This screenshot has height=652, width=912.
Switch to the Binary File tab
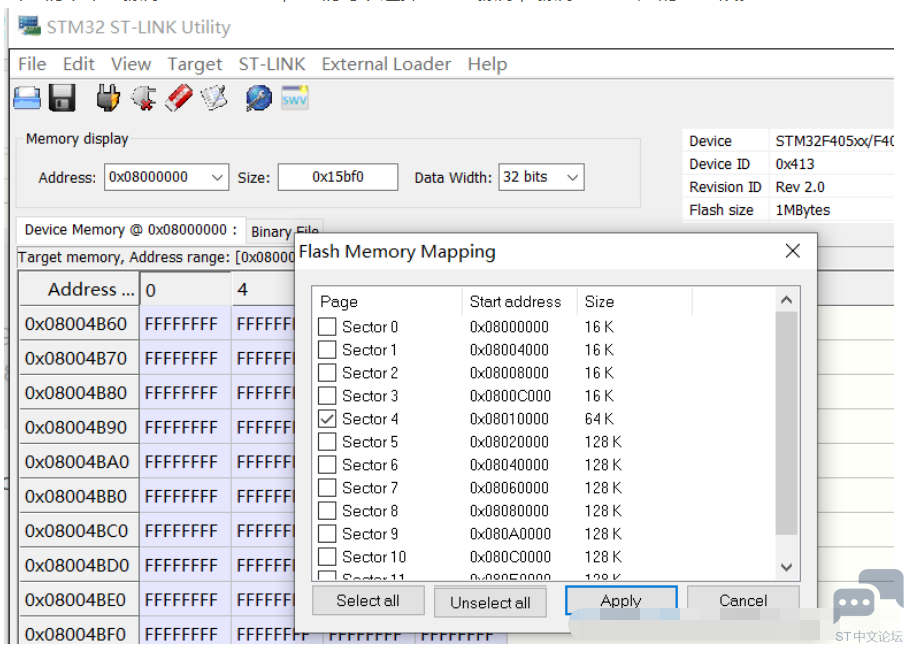(x=284, y=231)
